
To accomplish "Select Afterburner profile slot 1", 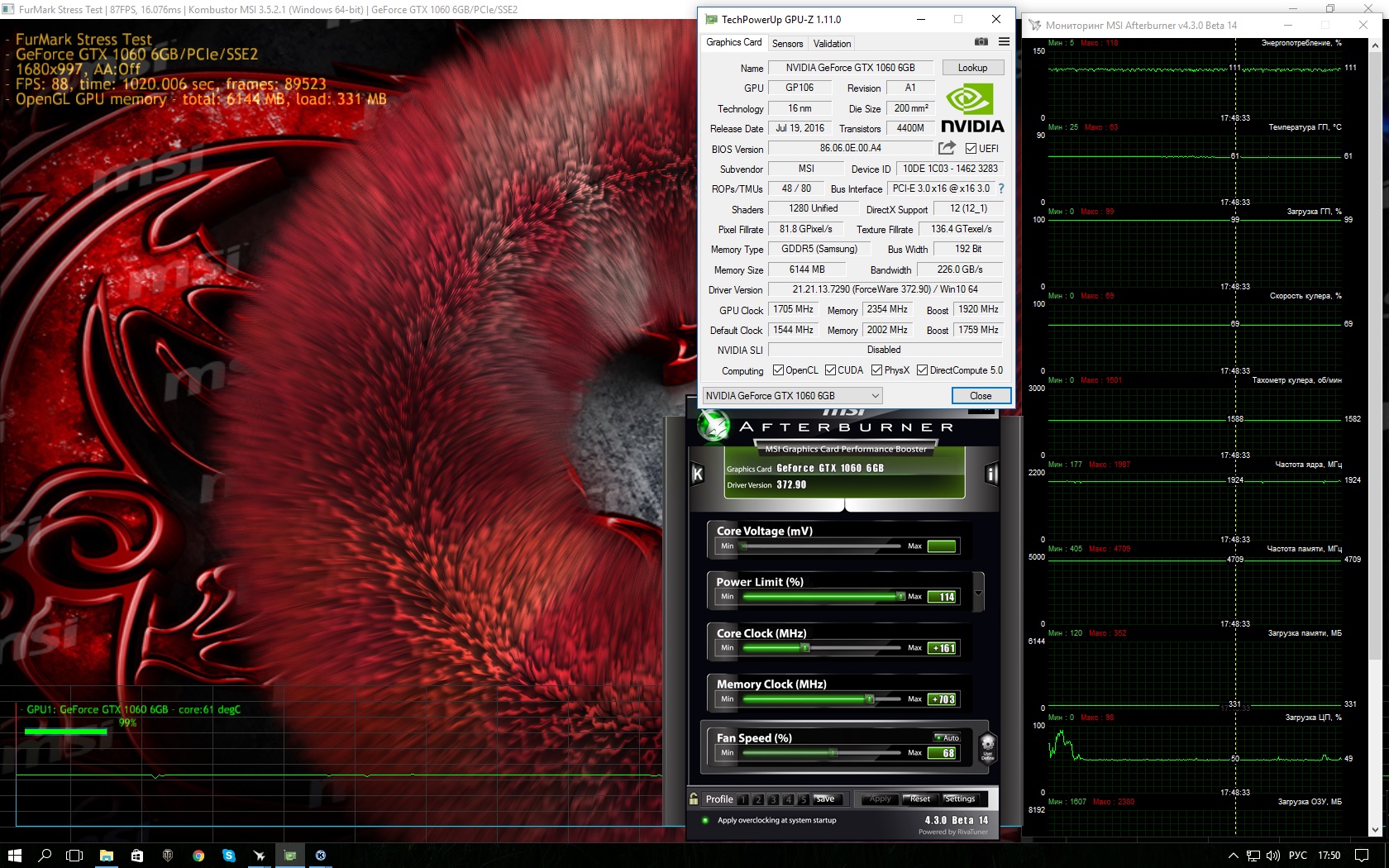I will (742, 799).
